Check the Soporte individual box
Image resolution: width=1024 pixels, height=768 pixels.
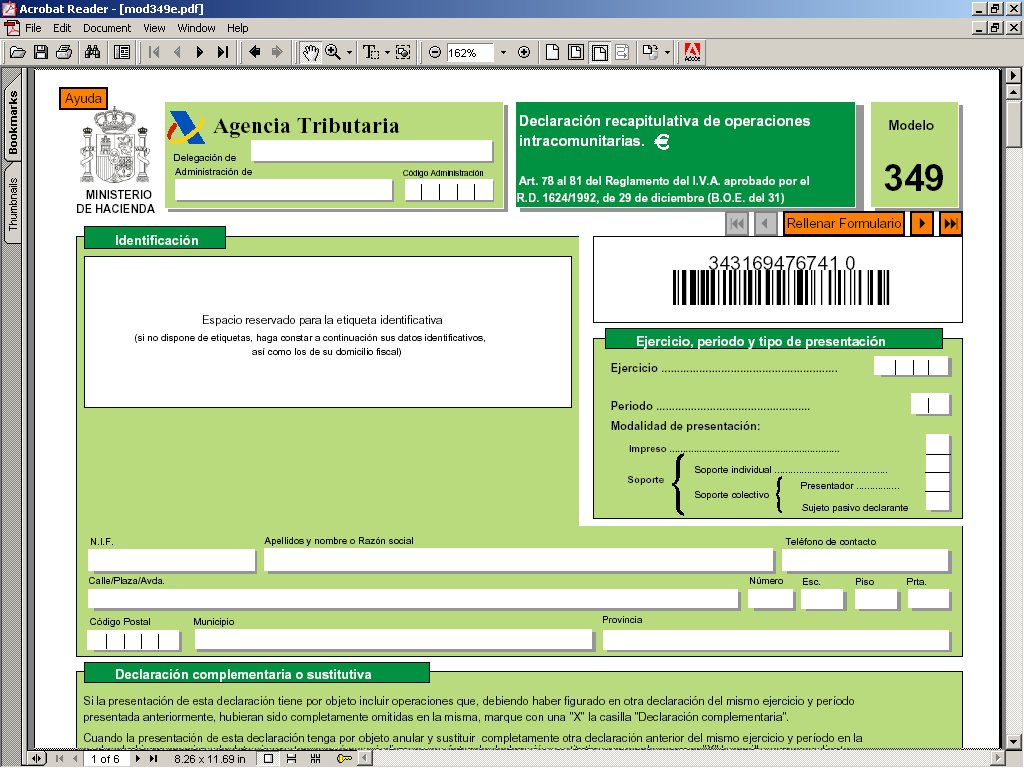[x=937, y=463]
